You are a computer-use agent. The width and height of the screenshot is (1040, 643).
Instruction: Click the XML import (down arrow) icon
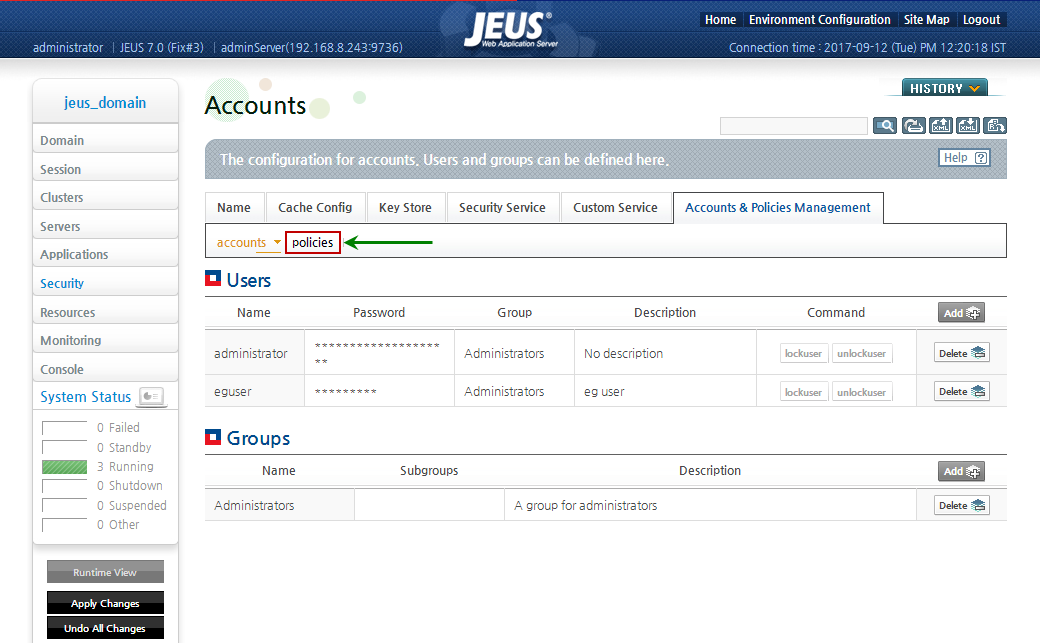(968, 125)
